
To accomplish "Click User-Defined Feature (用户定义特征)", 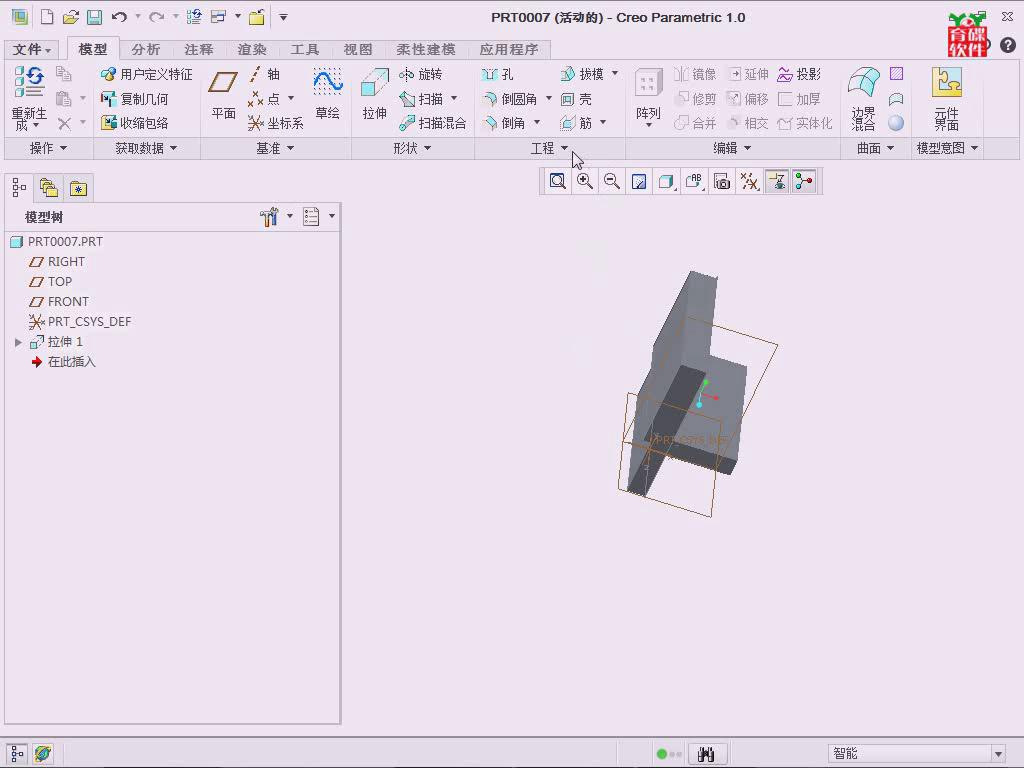I will (147, 74).
